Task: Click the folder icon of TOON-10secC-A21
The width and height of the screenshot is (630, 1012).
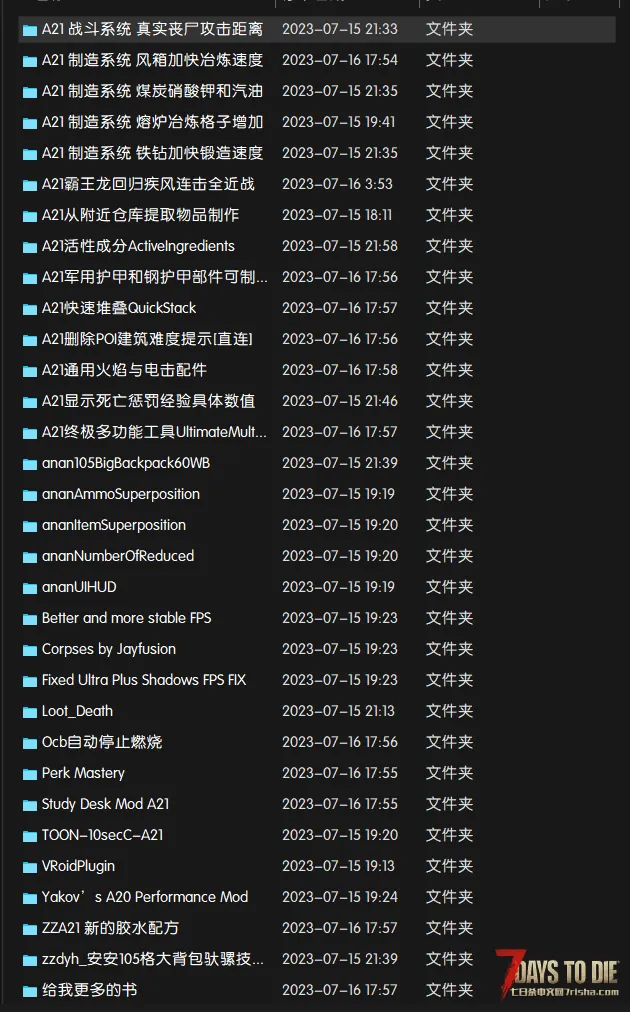Action: point(30,835)
